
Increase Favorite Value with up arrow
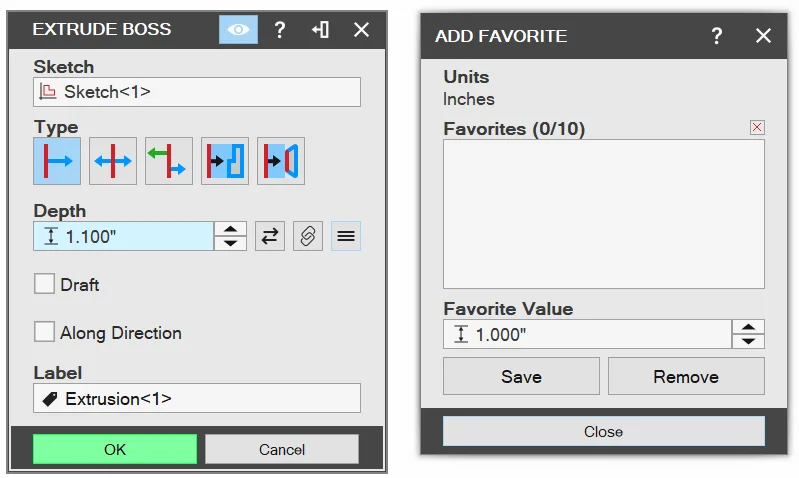point(748,328)
